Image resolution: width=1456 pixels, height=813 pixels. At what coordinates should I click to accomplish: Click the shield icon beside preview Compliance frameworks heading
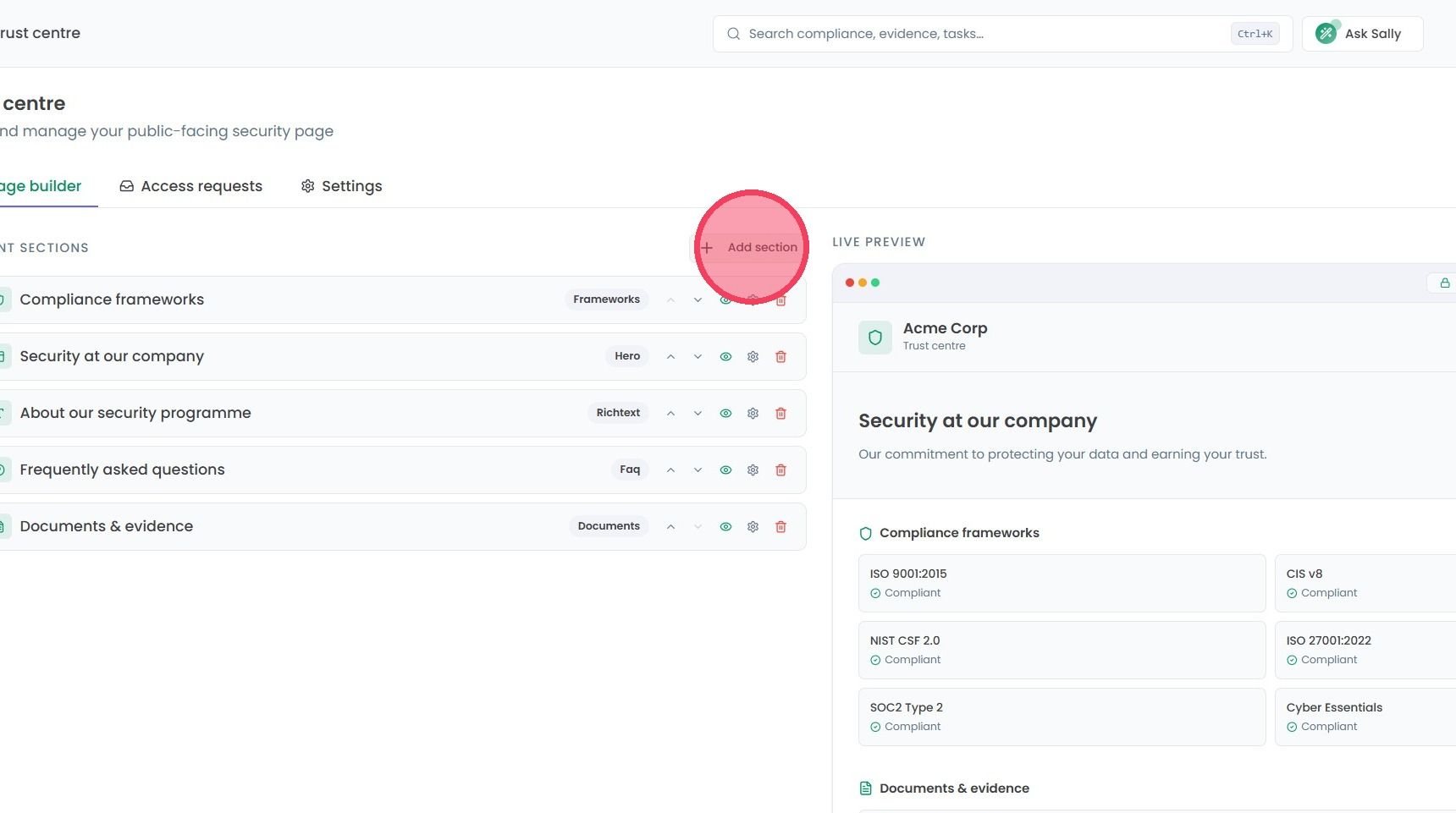pos(865,534)
